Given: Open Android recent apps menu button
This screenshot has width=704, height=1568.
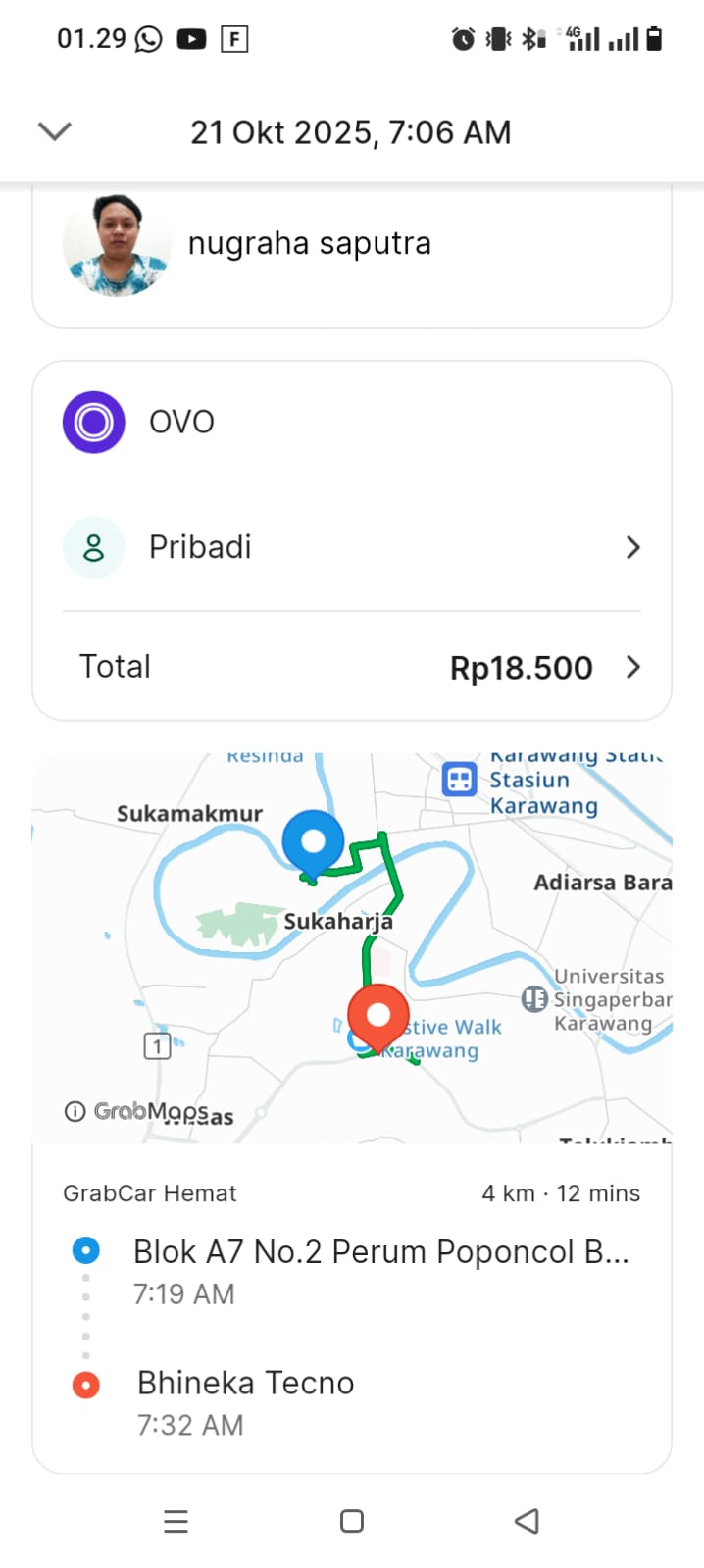Looking at the screenshot, I should (176, 1521).
